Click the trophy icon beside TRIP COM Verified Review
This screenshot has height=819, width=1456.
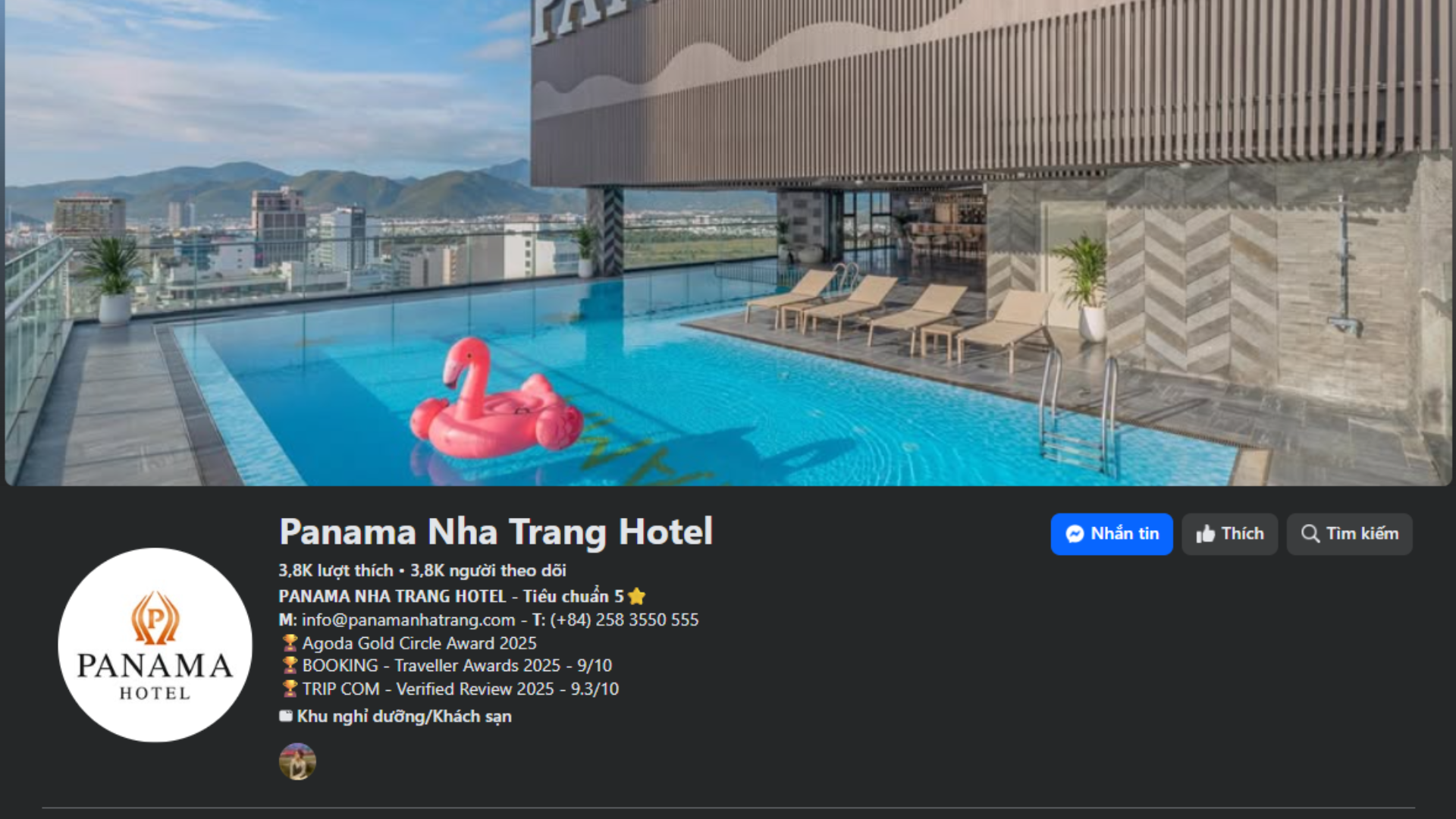click(290, 689)
